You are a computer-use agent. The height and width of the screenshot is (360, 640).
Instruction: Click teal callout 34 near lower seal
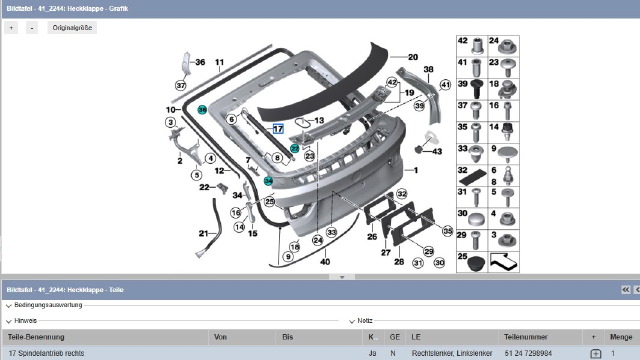268,180
